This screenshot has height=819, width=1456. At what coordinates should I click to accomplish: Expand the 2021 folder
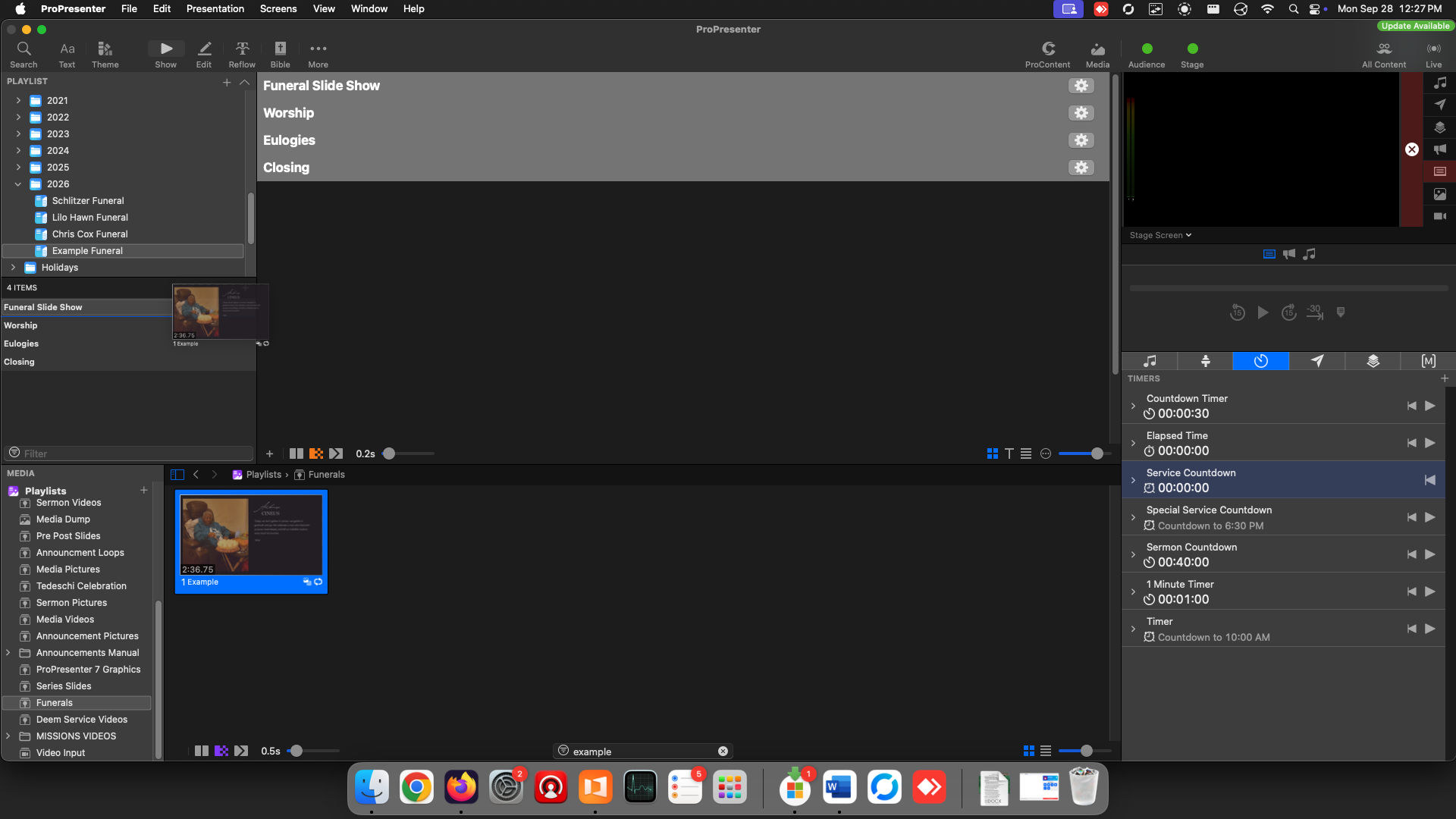18,100
